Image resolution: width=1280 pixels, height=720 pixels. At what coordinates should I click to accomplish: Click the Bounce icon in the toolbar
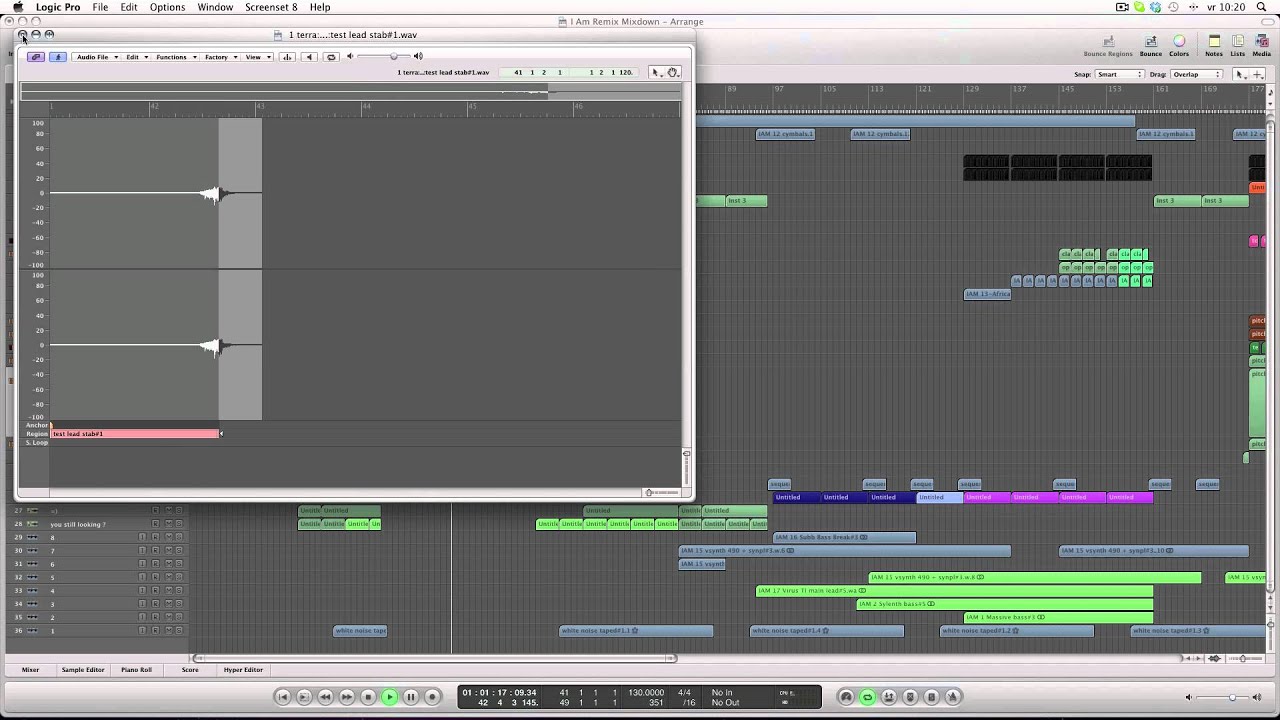[1151, 46]
